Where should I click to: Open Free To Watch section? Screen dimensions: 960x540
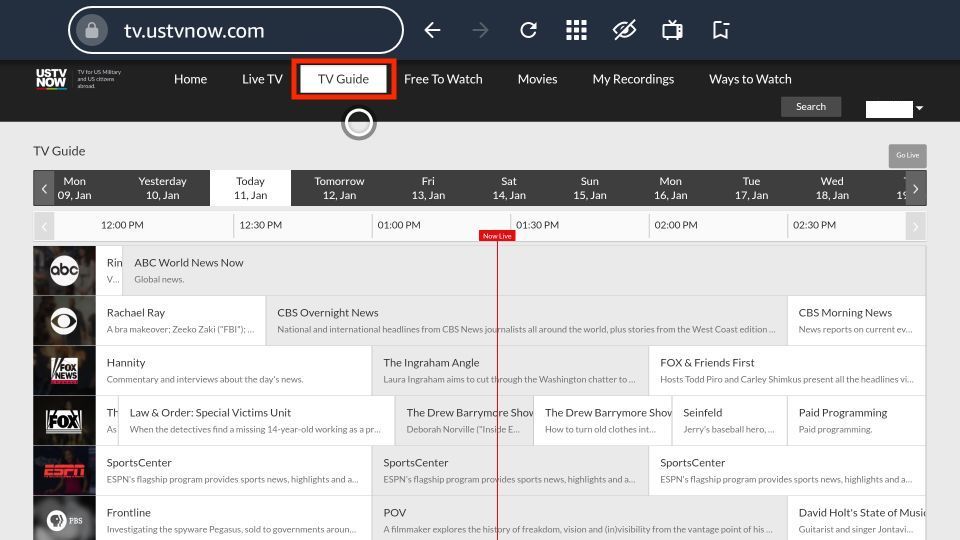tap(443, 79)
